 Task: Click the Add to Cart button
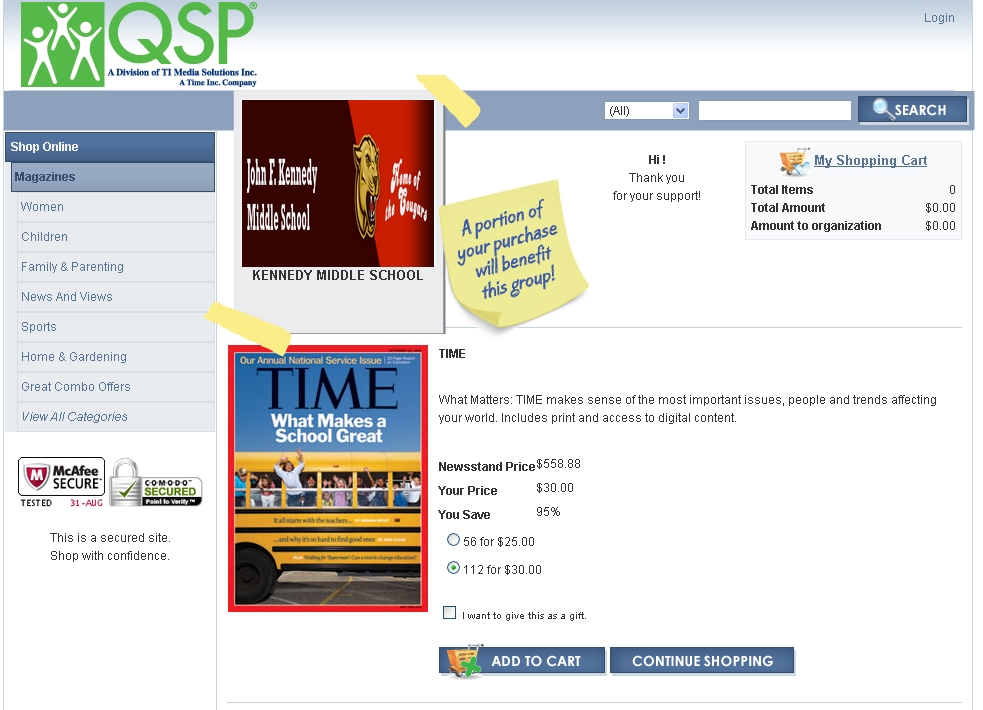[x=522, y=661]
